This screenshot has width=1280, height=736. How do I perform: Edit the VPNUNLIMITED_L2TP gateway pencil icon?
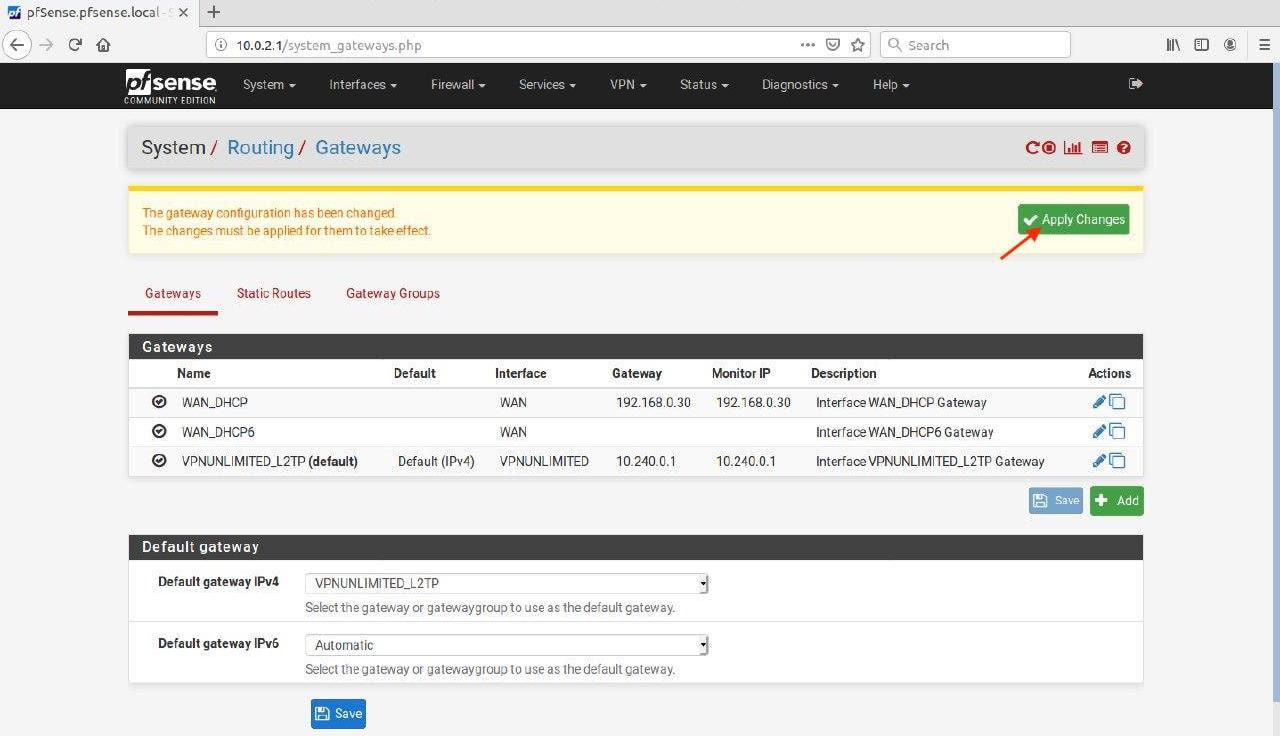pyautogui.click(x=1099, y=461)
